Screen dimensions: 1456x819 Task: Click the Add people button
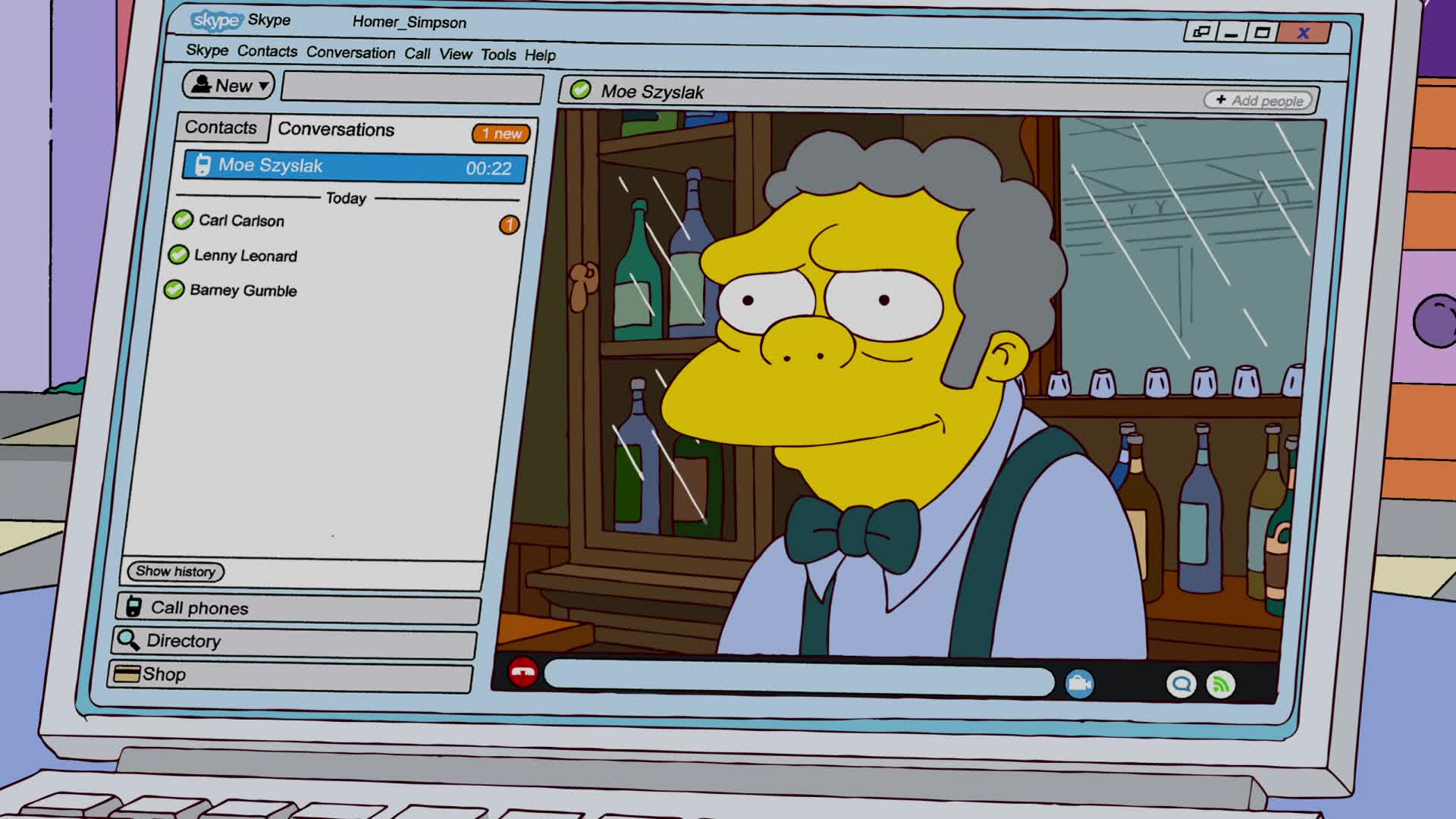[x=1259, y=100]
